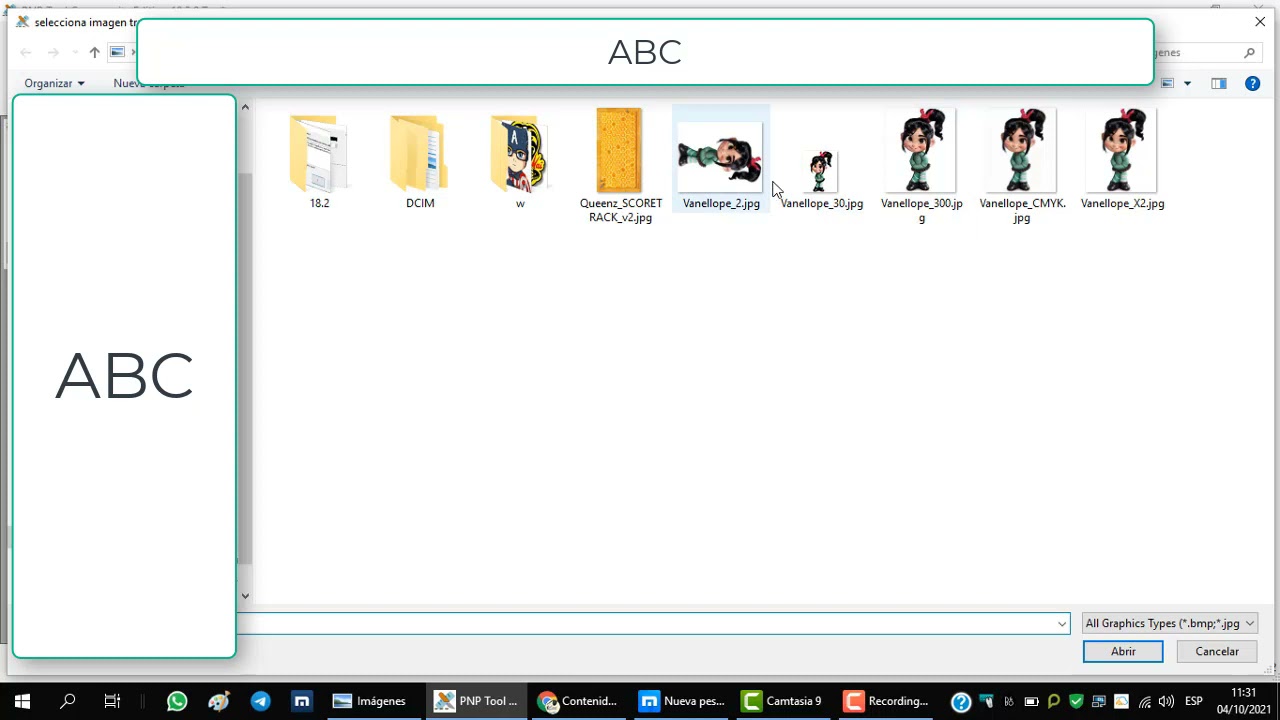Open the paint palette app in taskbar
Image resolution: width=1280 pixels, height=720 pixels.
tap(219, 701)
